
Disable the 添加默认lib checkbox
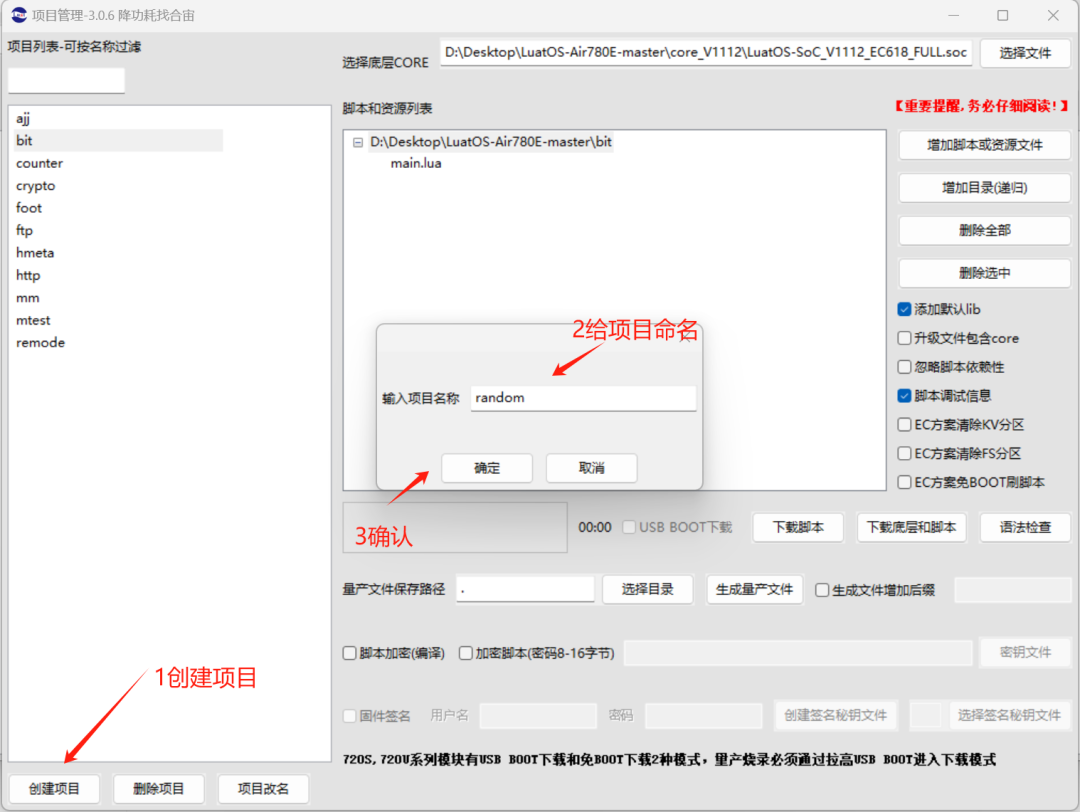point(903,309)
